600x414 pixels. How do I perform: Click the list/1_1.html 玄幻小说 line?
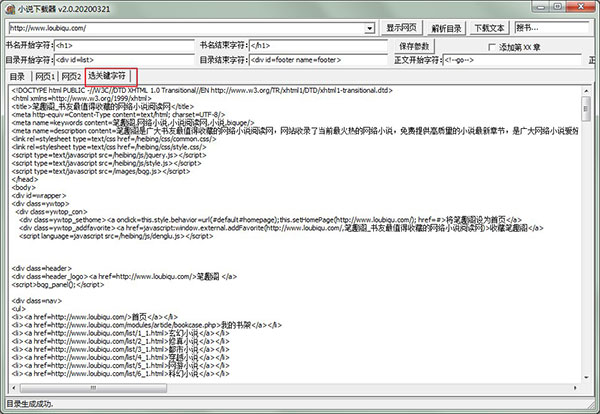(x=121, y=333)
